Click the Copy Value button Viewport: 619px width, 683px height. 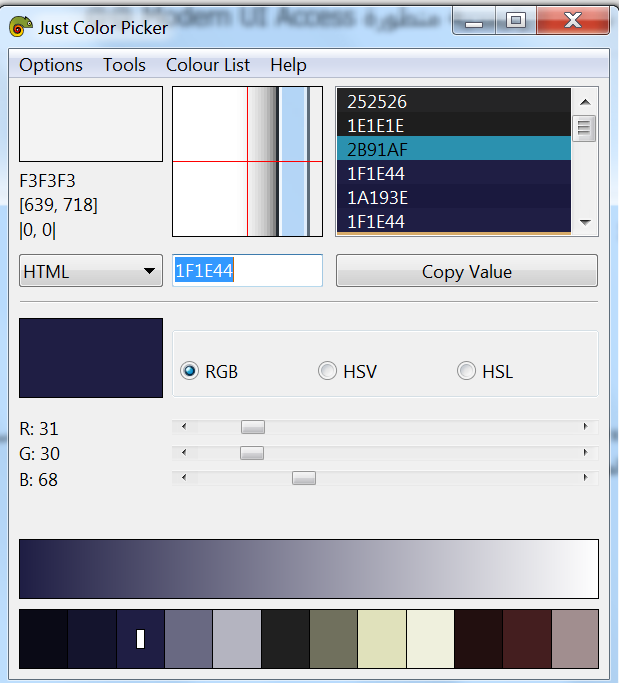point(466,271)
